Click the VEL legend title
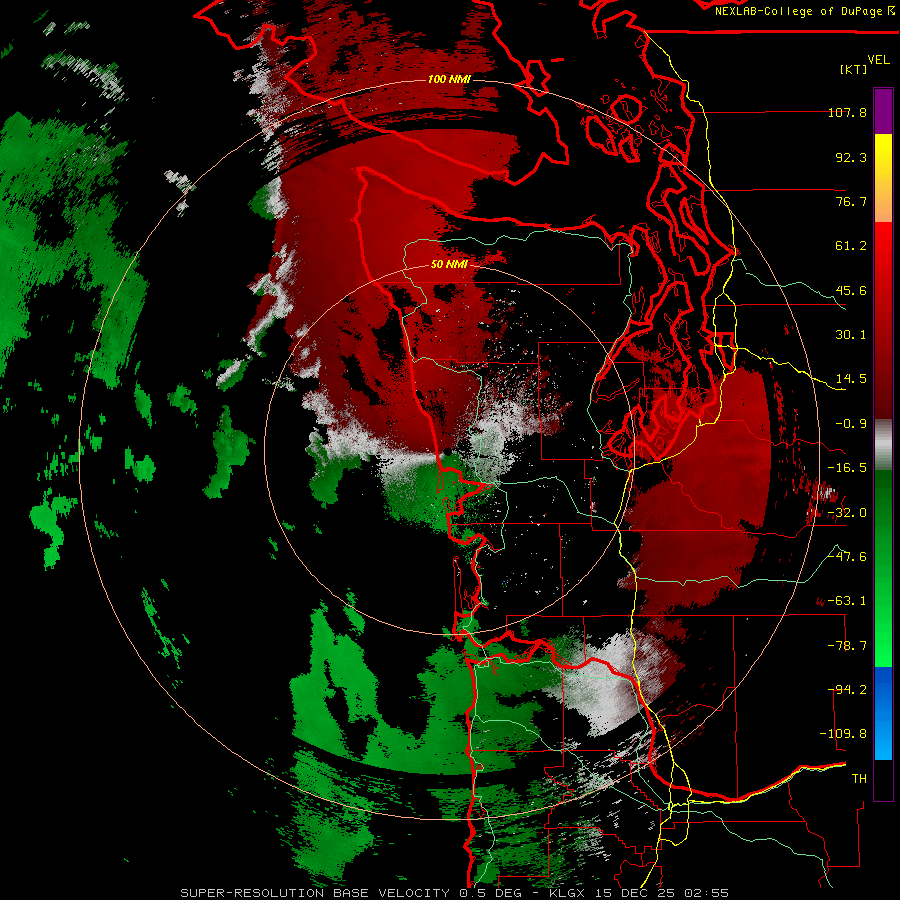The image size is (900, 900). point(878,60)
